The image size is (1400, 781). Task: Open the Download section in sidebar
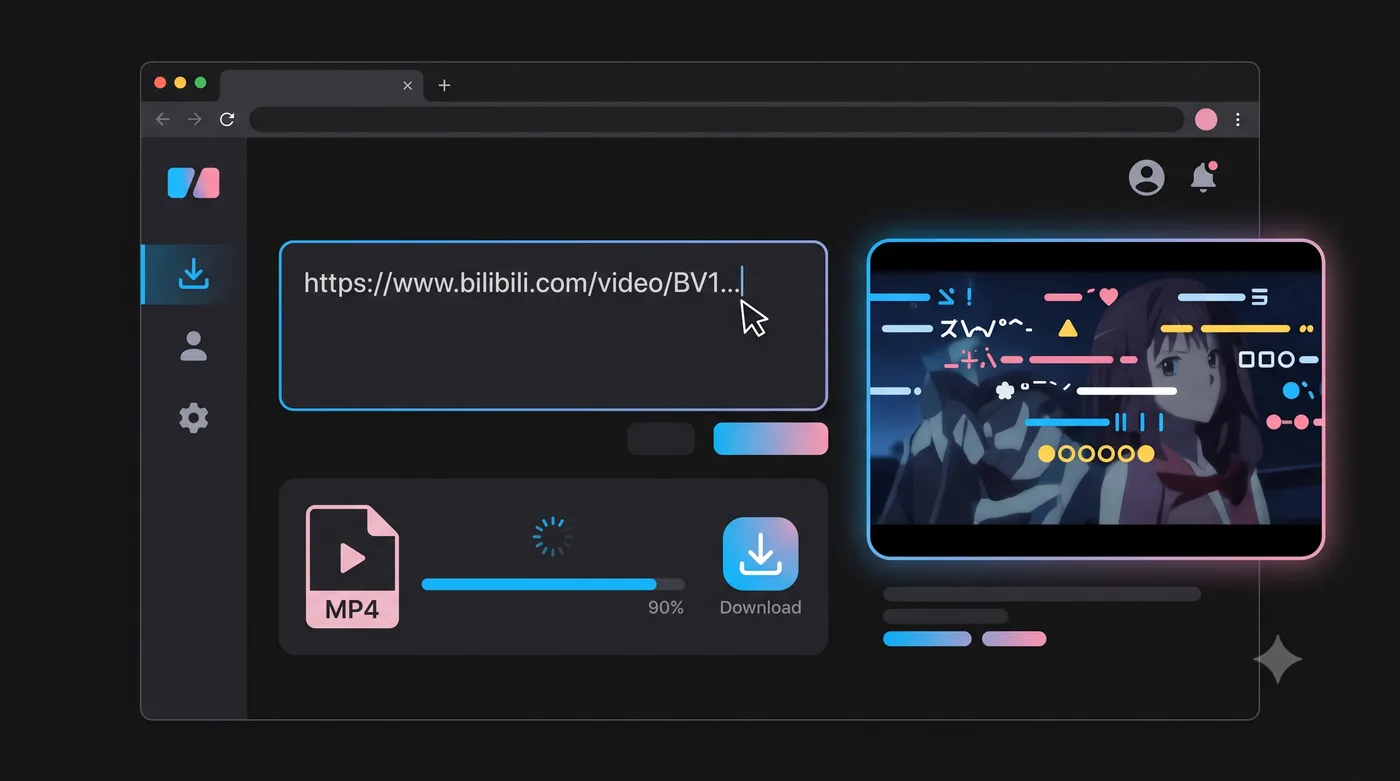coord(193,274)
